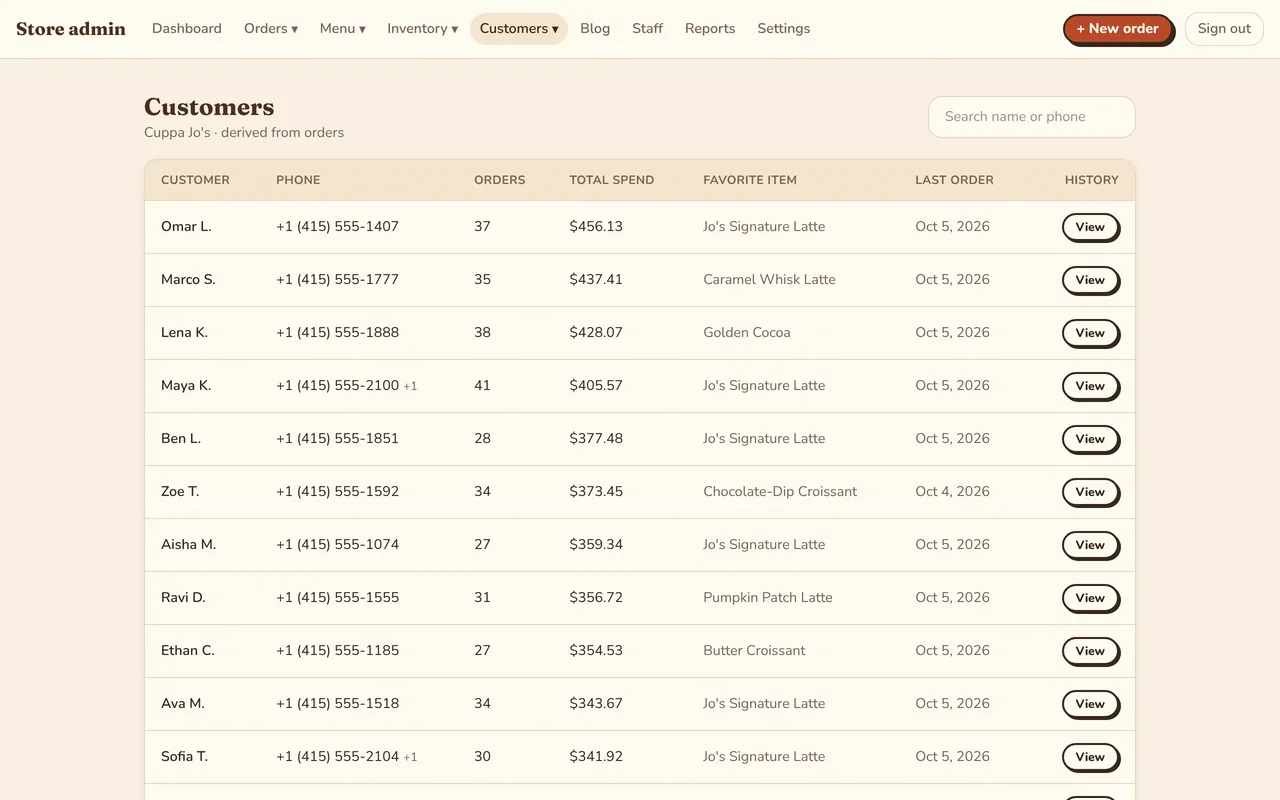View history for Zoe T.
Viewport: 1280px width, 800px height.
tap(1090, 492)
